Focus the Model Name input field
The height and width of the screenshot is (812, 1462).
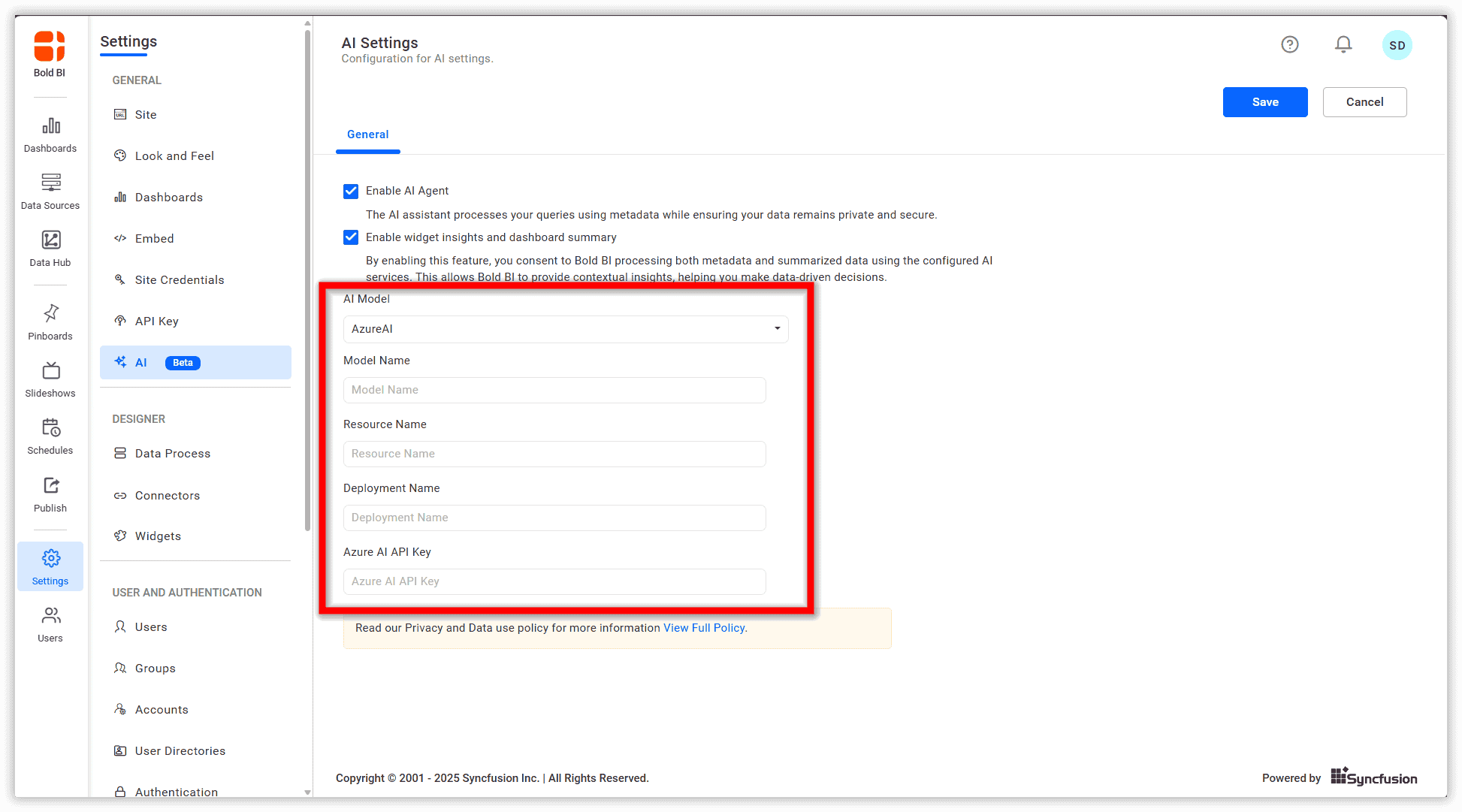tap(554, 390)
